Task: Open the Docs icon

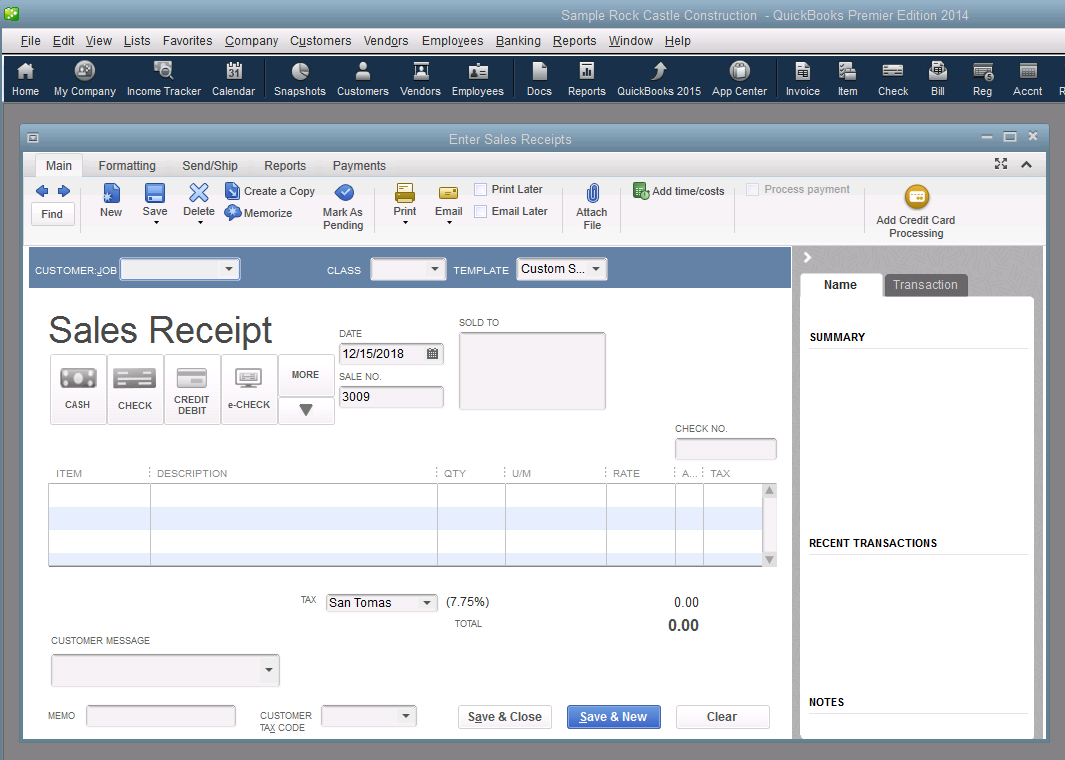Action: pos(539,79)
